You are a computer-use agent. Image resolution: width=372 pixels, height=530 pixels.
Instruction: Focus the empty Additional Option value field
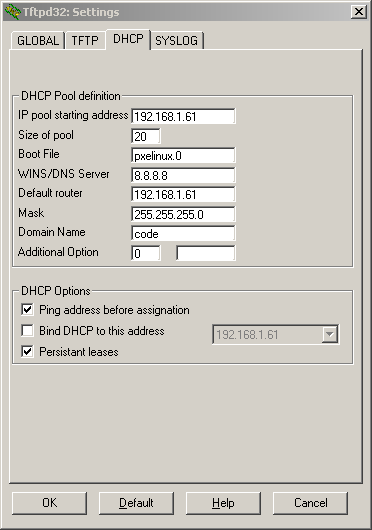pos(205,253)
